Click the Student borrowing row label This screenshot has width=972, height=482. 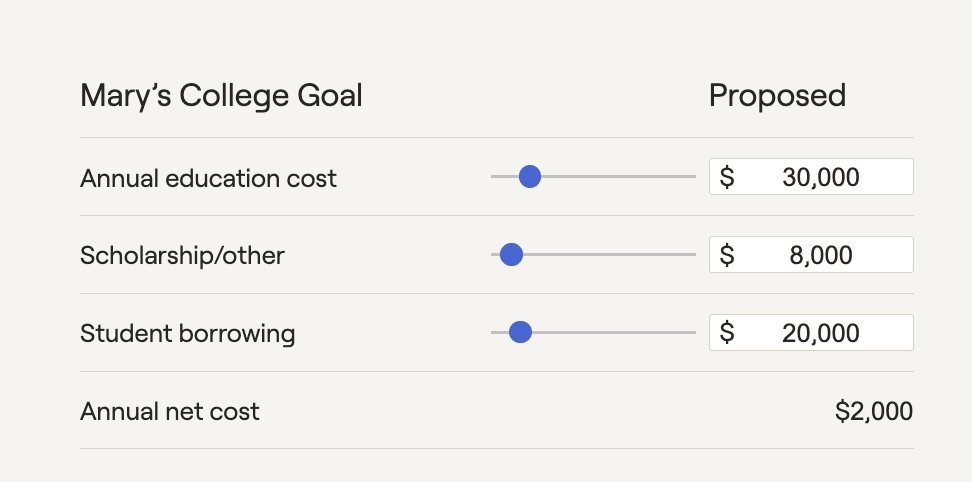187,333
